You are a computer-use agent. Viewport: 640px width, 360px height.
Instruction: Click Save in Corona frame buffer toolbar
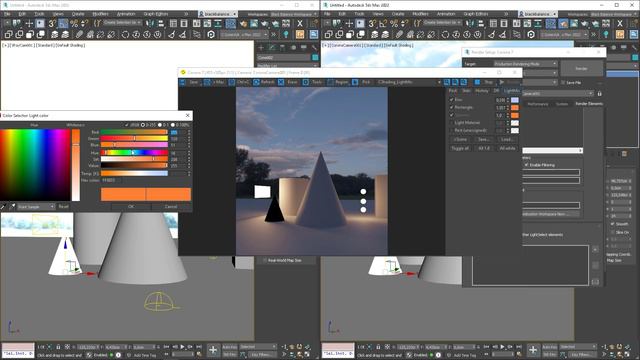(190, 82)
